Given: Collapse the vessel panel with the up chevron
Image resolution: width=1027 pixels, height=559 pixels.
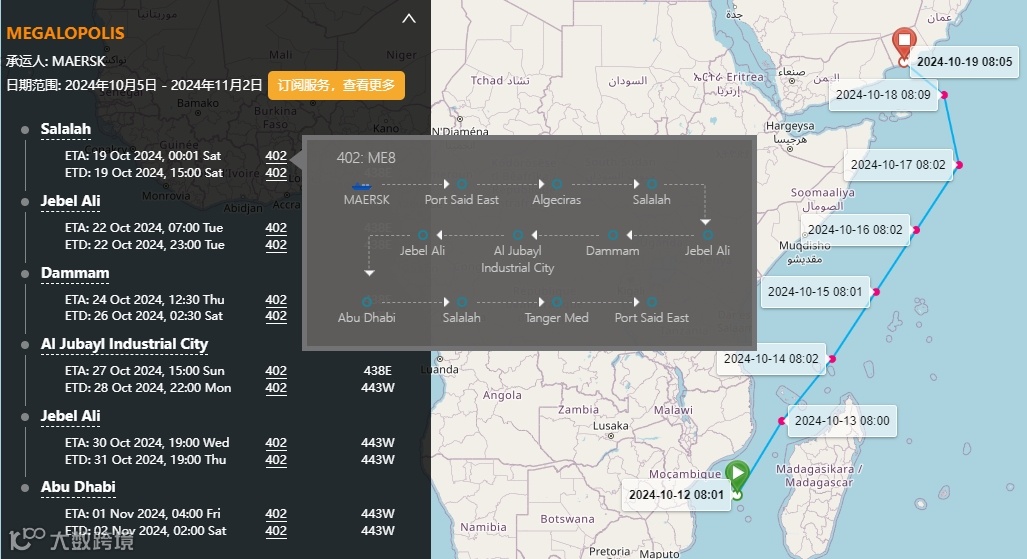Looking at the screenshot, I should 409,18.
